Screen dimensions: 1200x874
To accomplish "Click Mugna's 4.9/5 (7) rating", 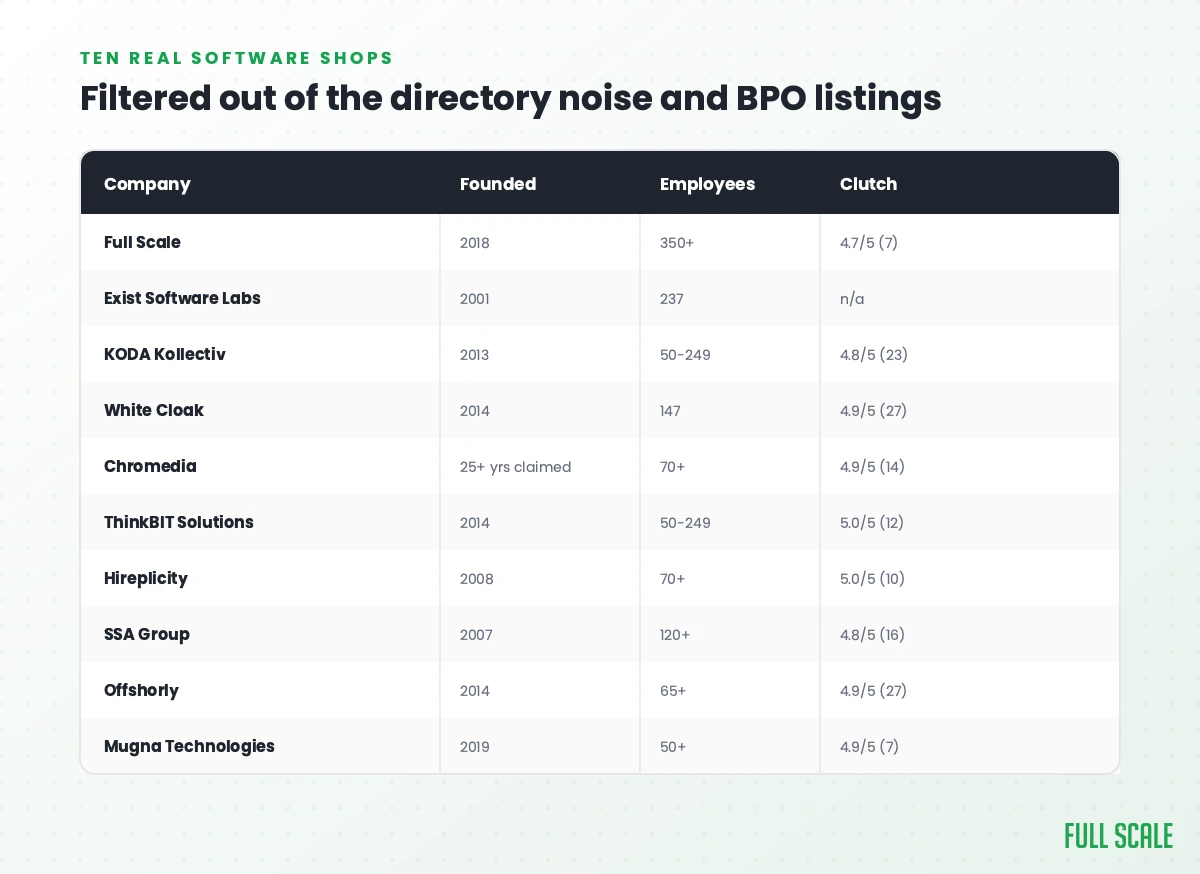I will coord(869,746).
